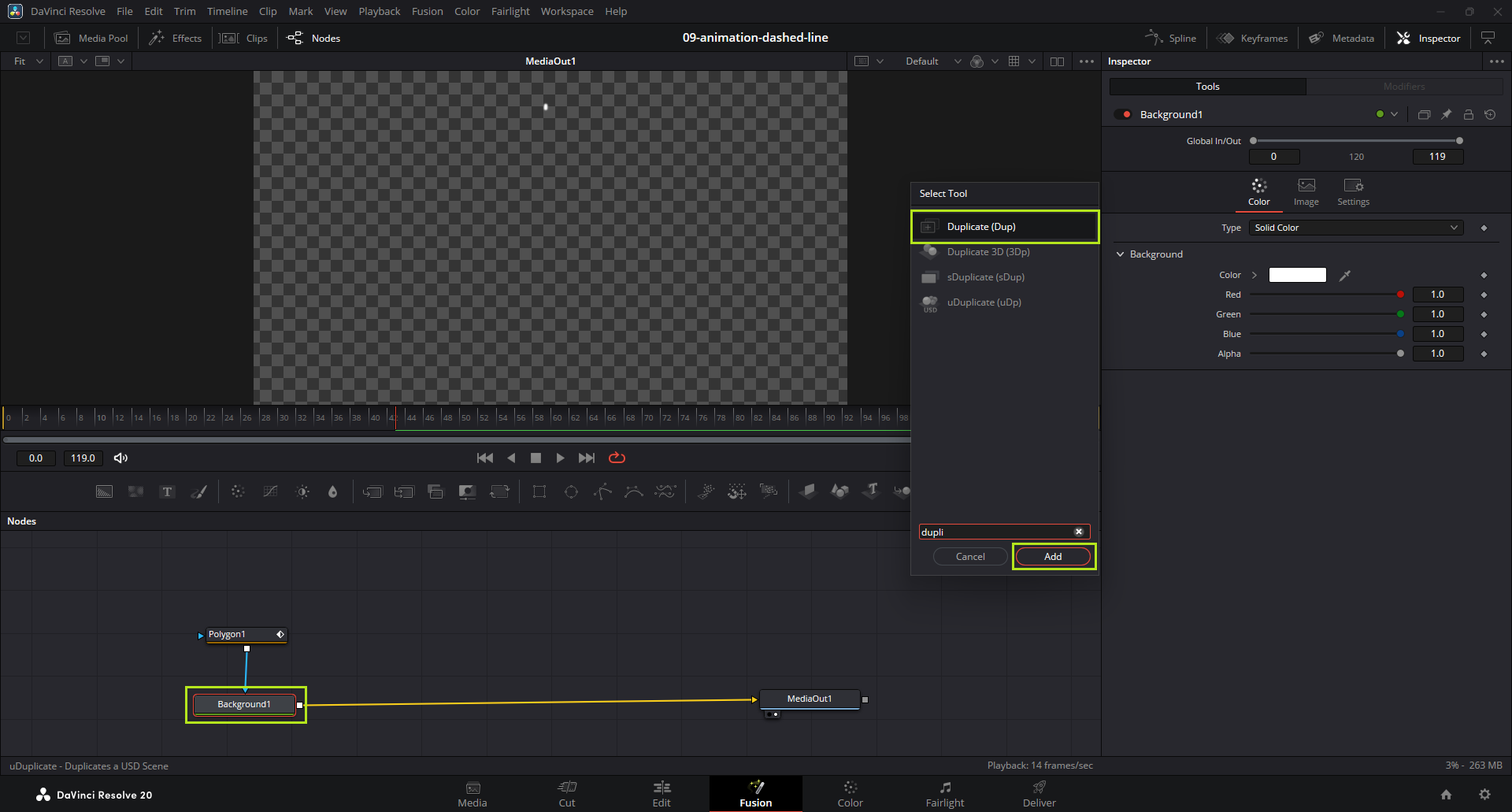Open the Type Solid Color dropdown
Viewport: 1512px width, 812px height.
tap(1355, 228)
